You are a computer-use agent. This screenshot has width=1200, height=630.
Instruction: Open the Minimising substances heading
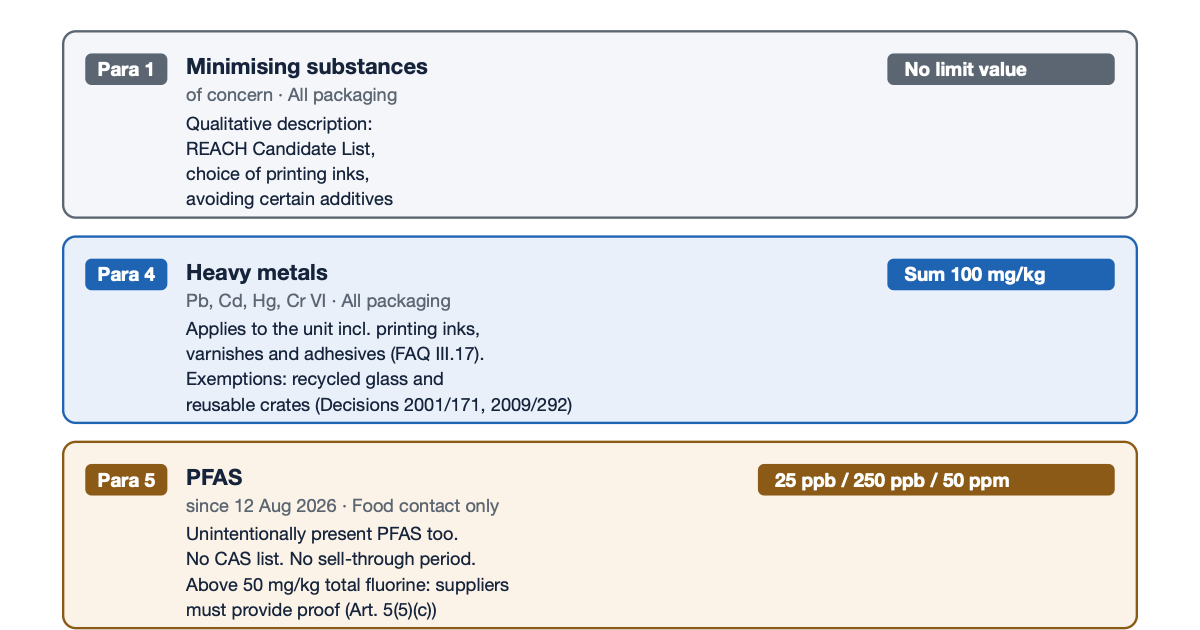(307, 67)
